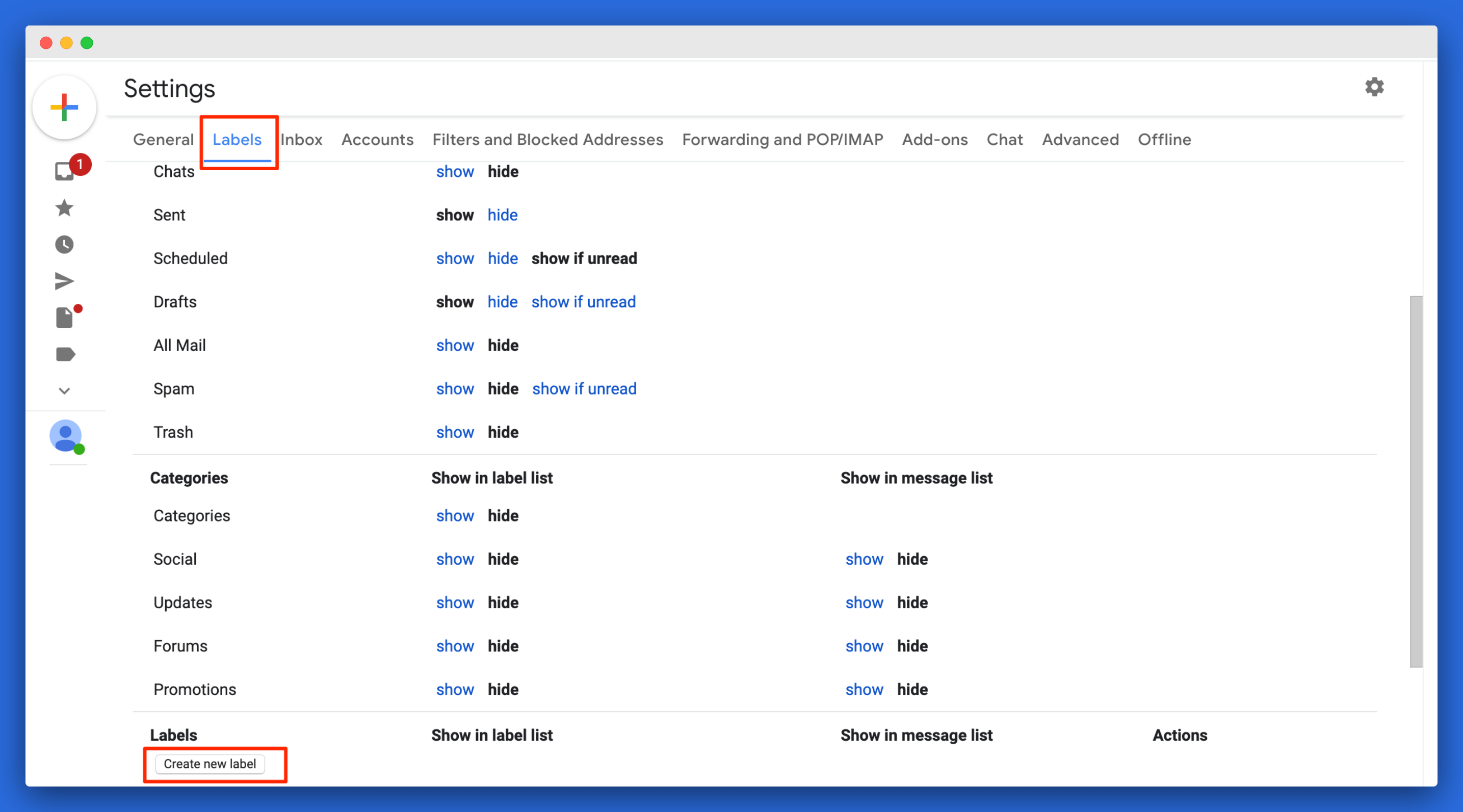Open the Offline tab
Viewport: 1463px width, 812px height.
point(1164,140)
